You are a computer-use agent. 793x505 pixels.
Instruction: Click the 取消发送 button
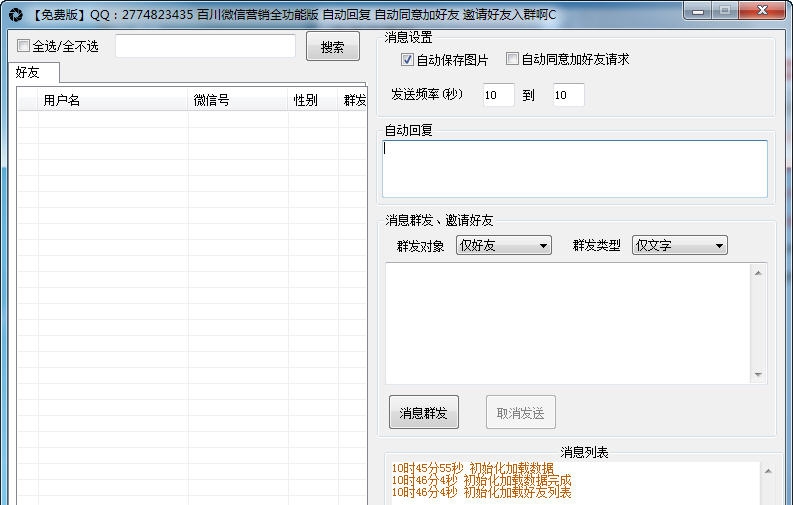coord(521,412)
